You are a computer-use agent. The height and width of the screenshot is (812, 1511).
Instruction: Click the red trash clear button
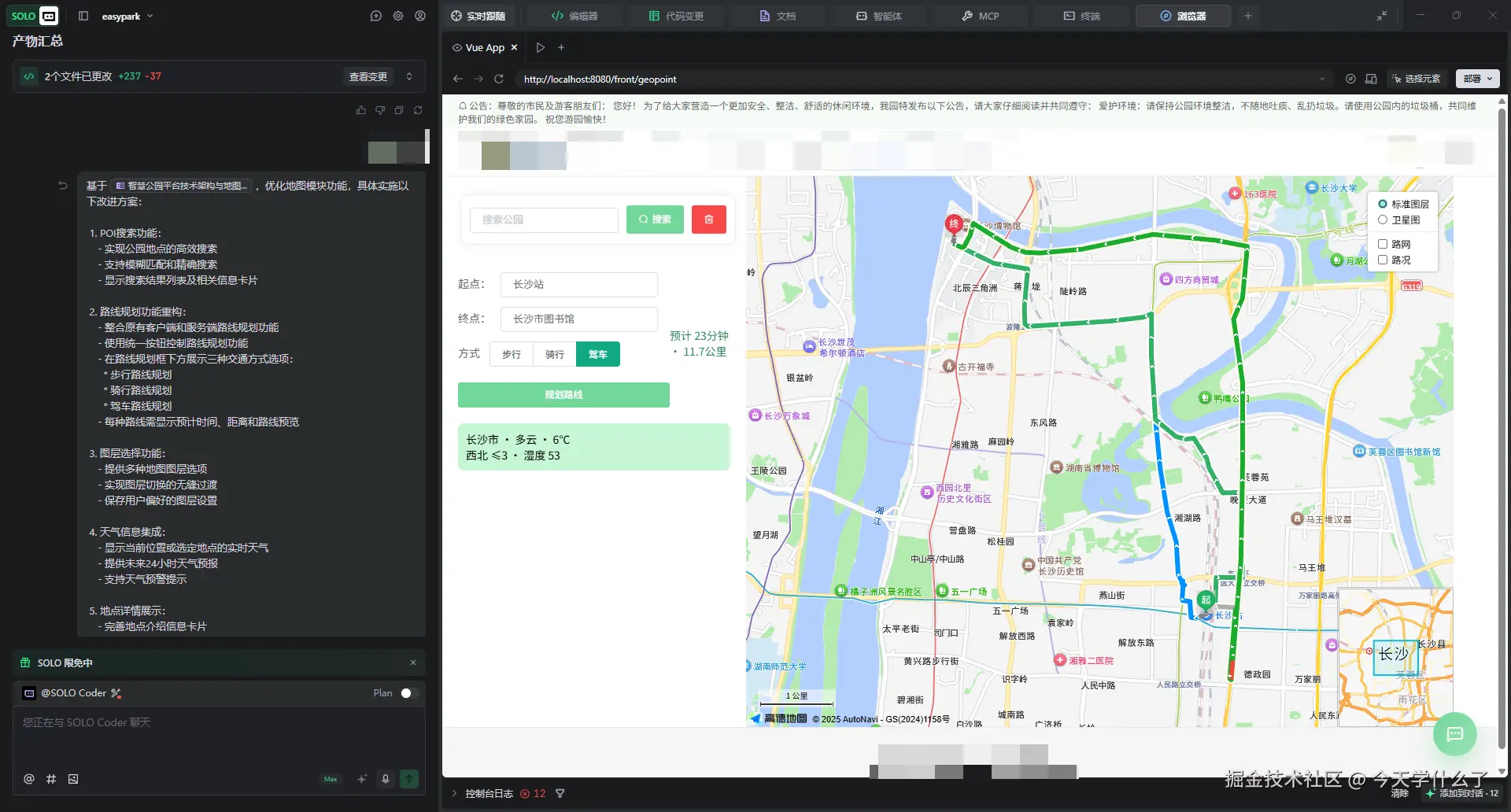point(709,220)
